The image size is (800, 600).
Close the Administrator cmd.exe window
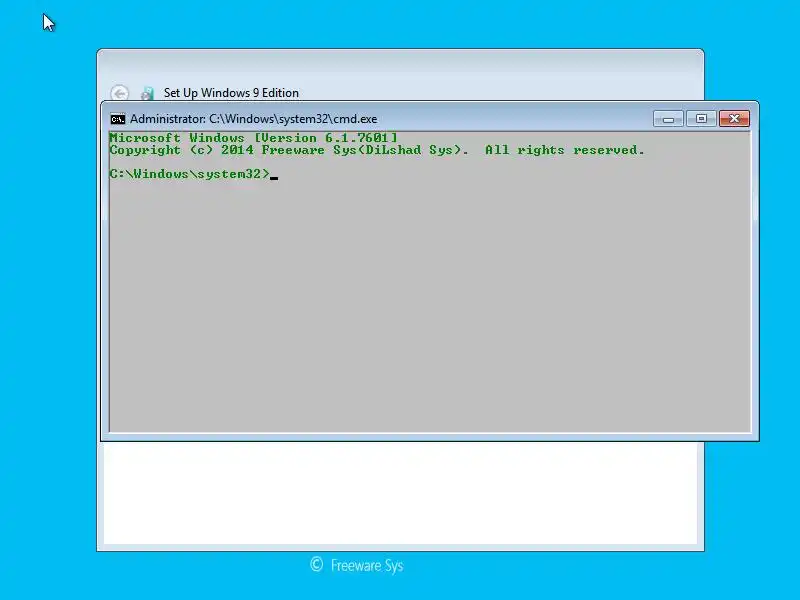(734, 119)
